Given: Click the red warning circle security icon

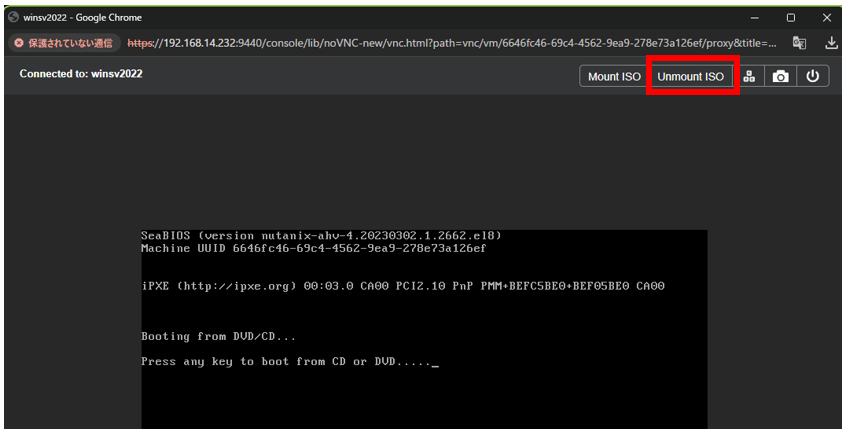Looking at the screenshot, I should [19, 43].
